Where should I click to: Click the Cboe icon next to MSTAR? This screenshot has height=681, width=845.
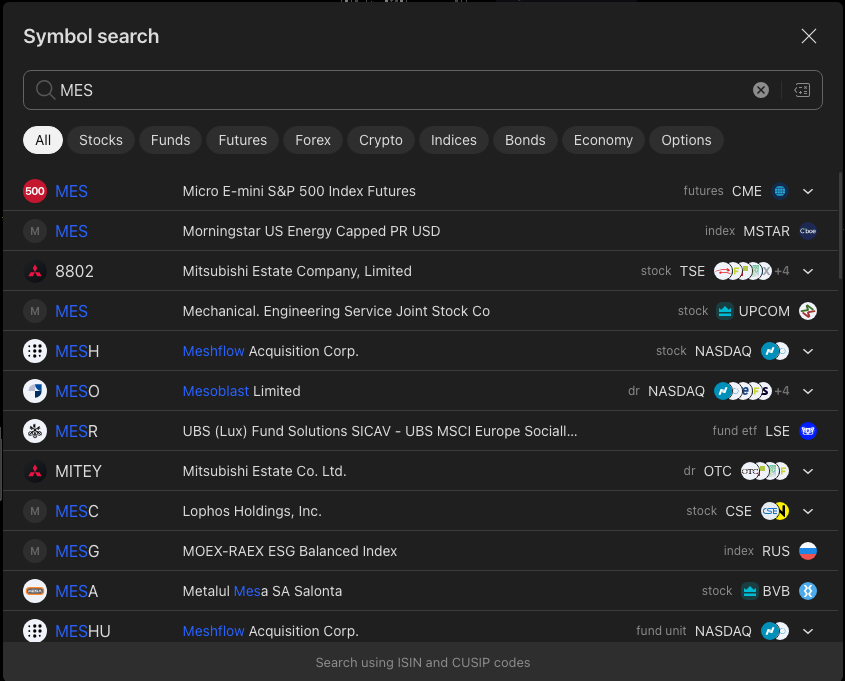[807, 231]
